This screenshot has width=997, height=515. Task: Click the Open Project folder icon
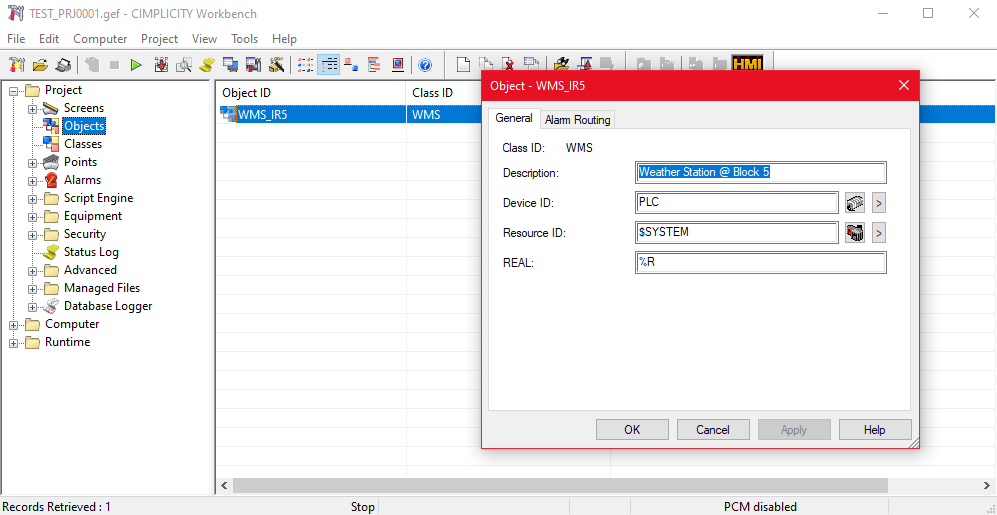click(40, 64)
